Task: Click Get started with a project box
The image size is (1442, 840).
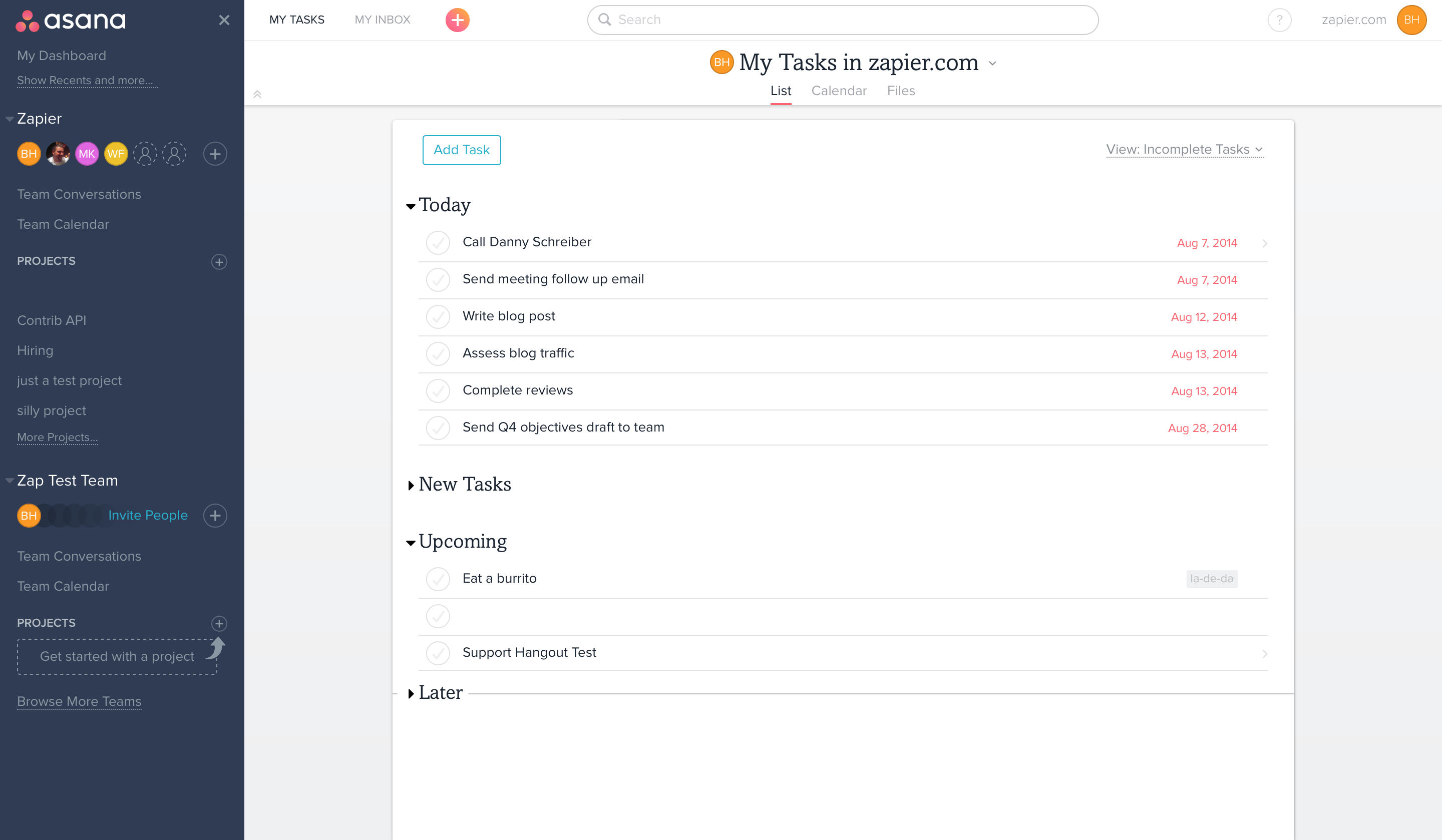Action: (117, 656)
